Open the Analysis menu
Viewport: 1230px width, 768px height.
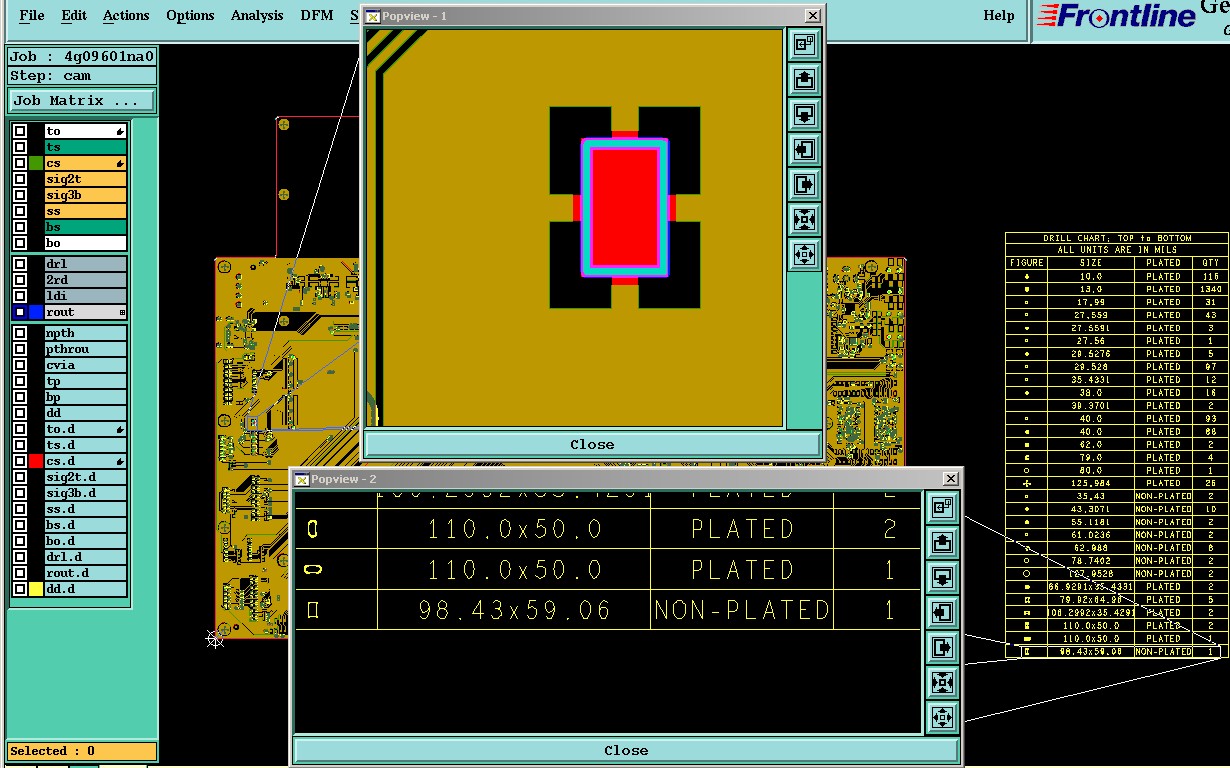point(257,15)
